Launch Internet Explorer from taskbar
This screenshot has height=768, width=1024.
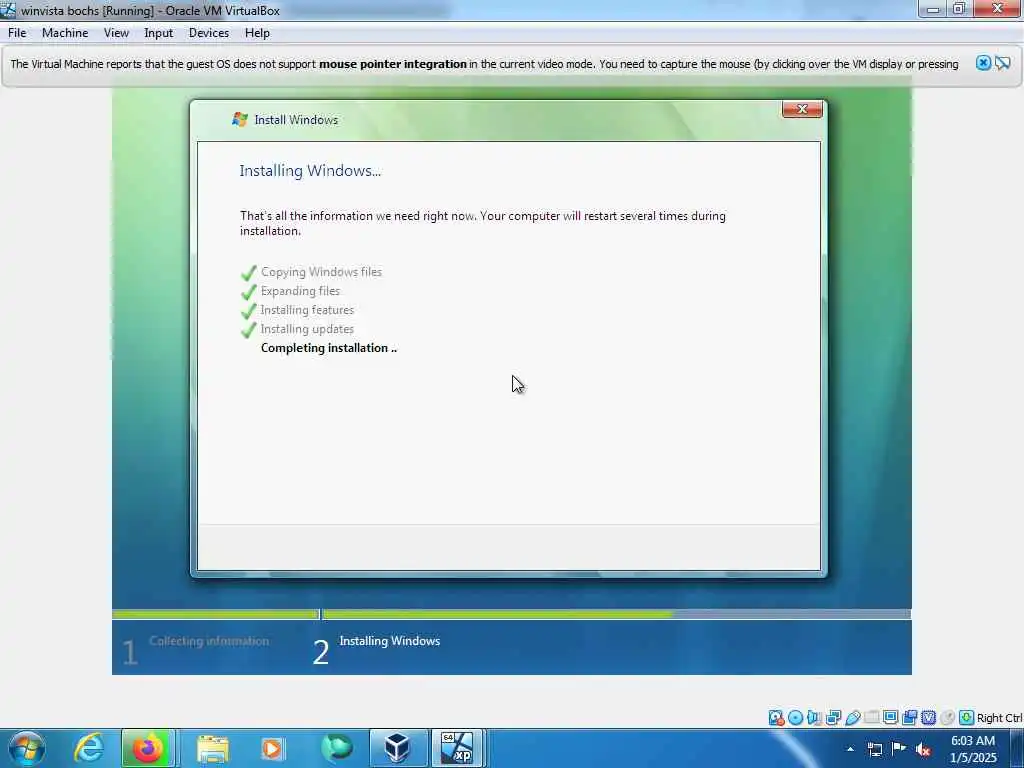point(88,748)
